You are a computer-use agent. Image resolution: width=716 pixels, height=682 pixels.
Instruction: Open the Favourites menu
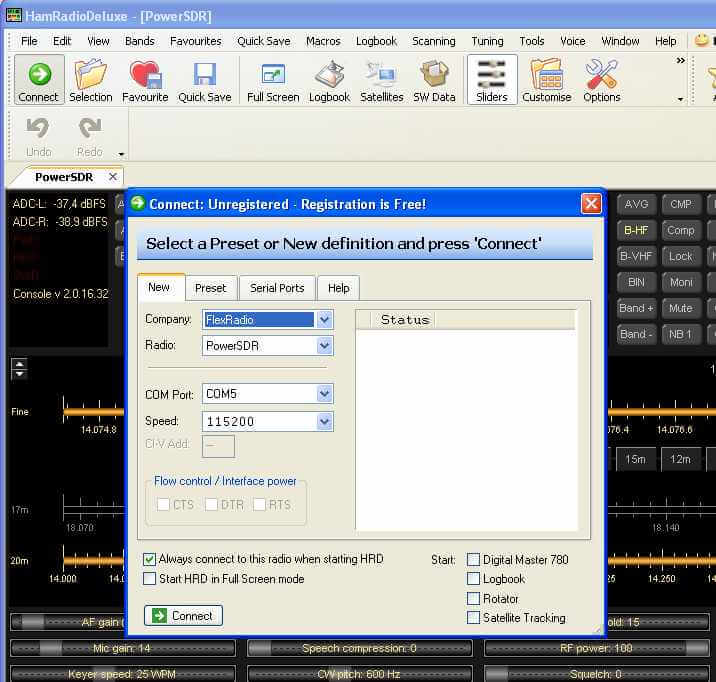(x=195, y=41)
